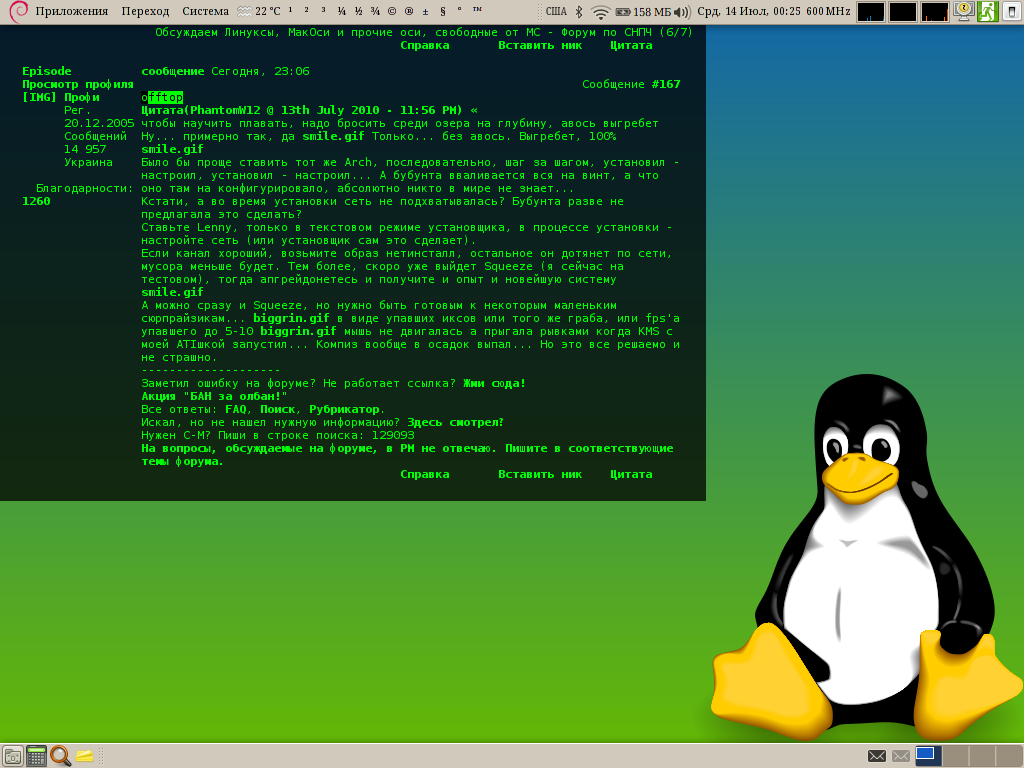Open the volume speaker applet

(682, 12)
